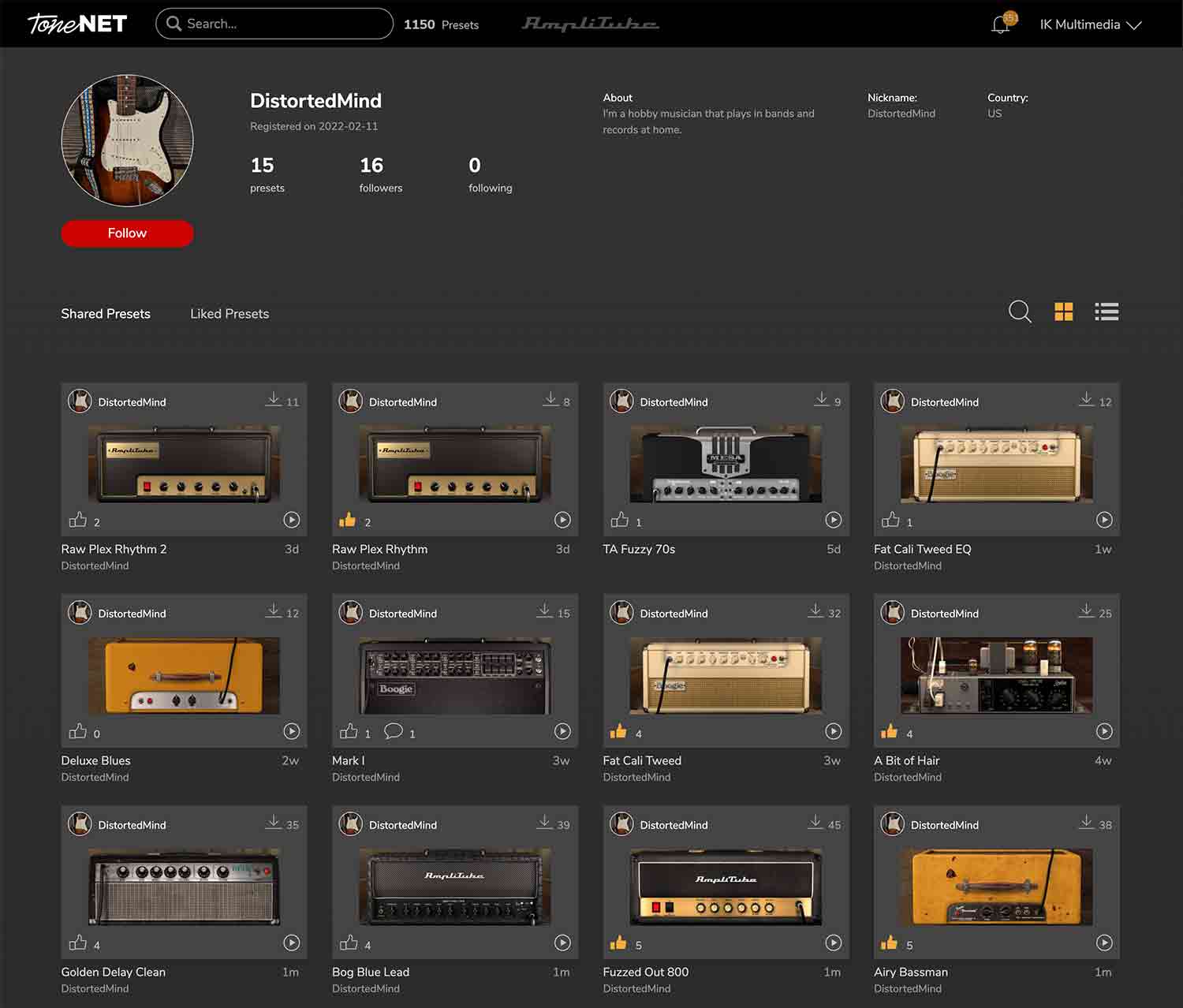Image resolution: width=1183 pixels, height=1008 pixels.
Task: Unlike the Fuzzed Out 800 preset
Action: pyautogui.click(x=618, y=943)
